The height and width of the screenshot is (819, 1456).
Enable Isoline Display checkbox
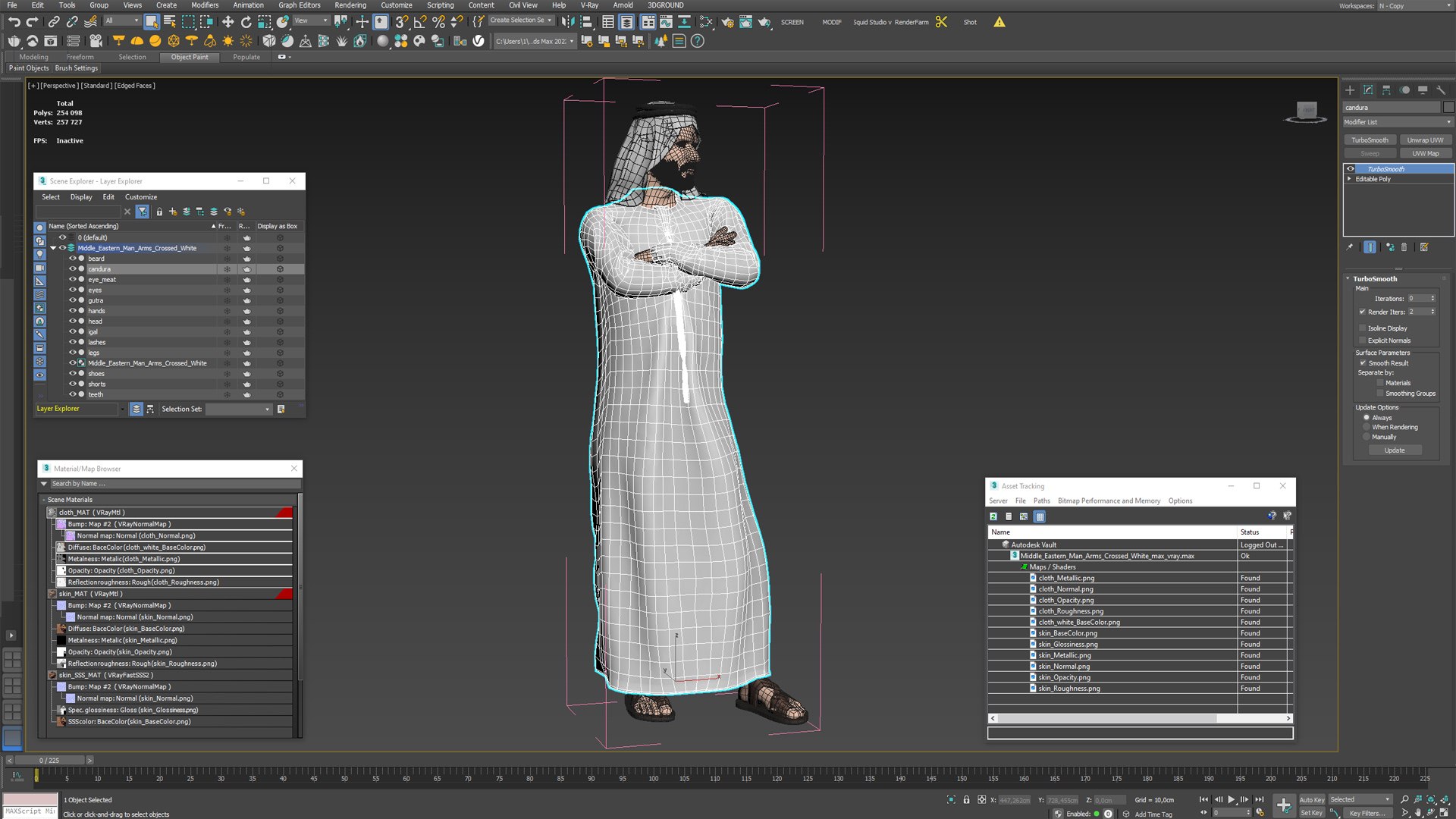pos(1363,328)
